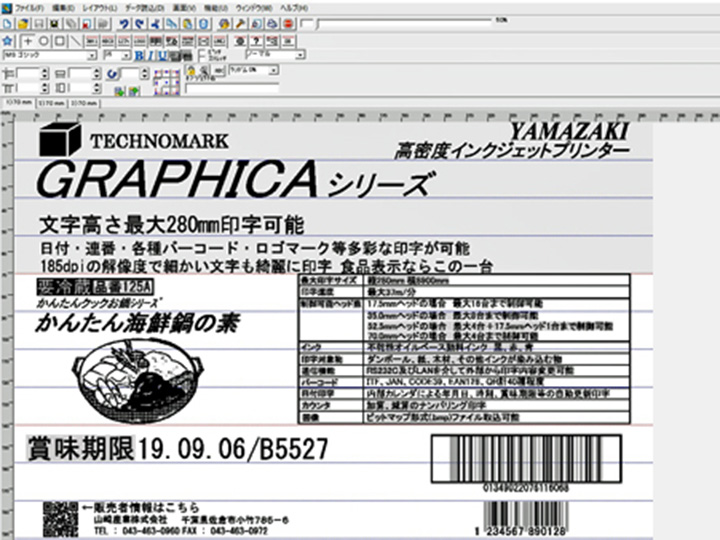The height and width of the screenshot is (540, 720).
Task: Click the width field stepper arrows
Action: pyautogui.click(x=96, y=73)
